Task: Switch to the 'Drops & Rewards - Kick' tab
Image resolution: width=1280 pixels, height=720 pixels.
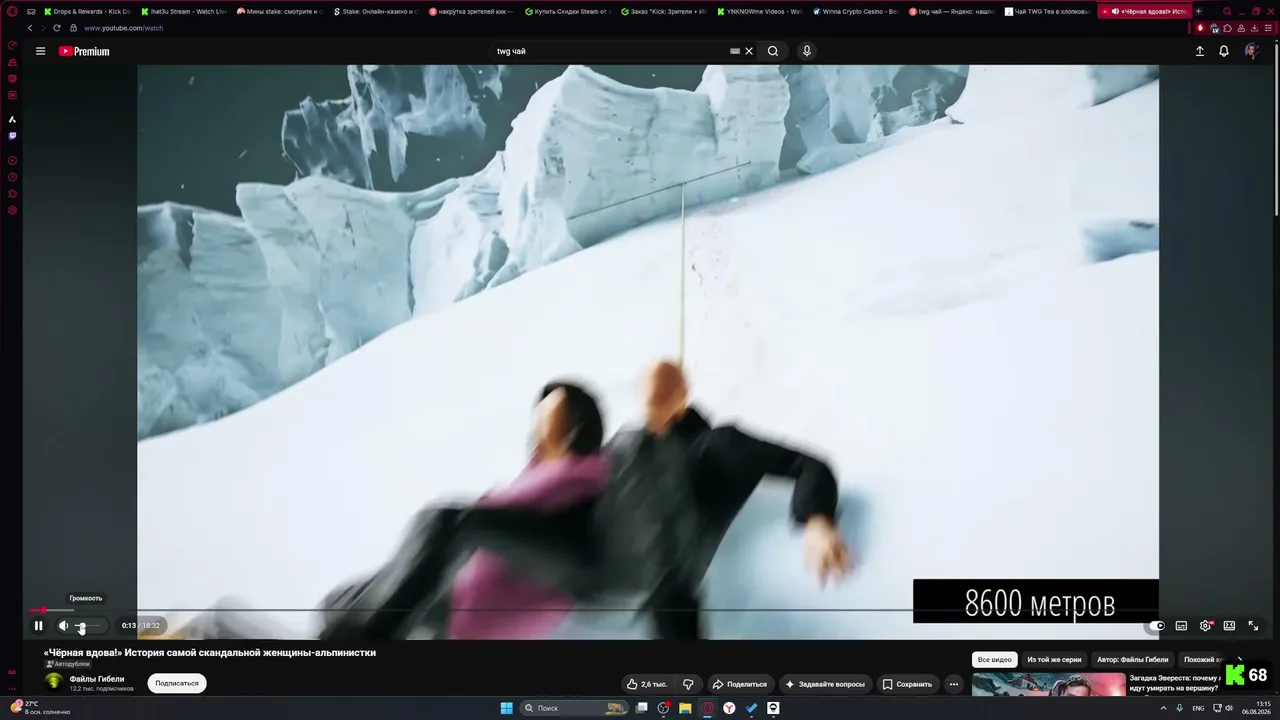Action: [87, 11]
